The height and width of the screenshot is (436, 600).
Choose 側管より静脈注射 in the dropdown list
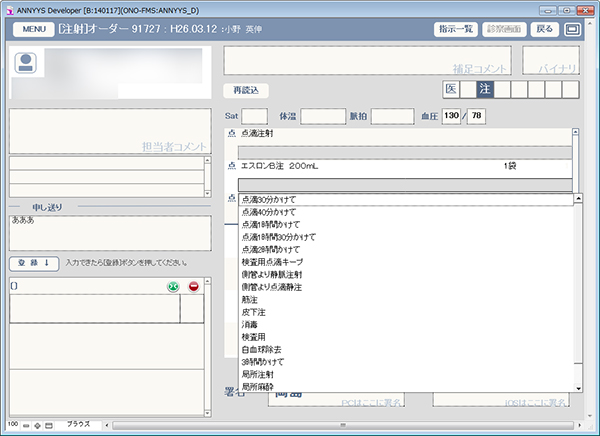272,273
